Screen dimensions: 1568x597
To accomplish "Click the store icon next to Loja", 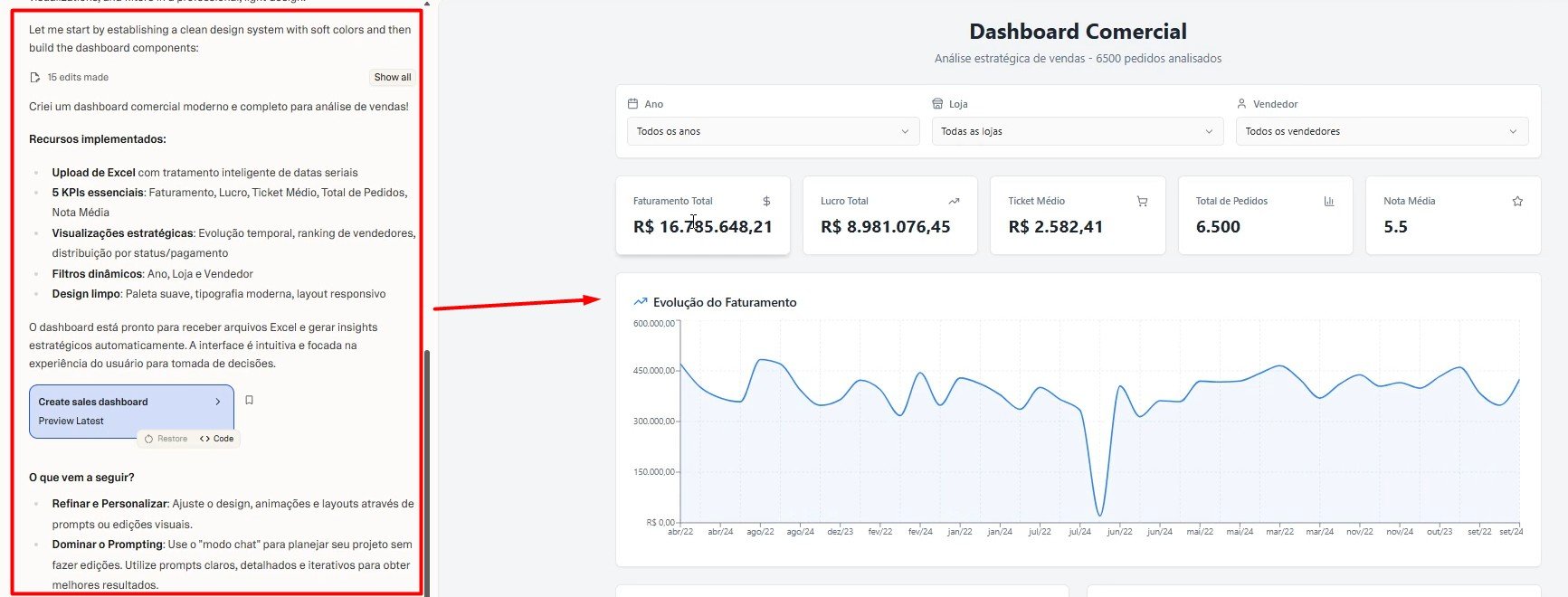I will click(x=937, y=104).
